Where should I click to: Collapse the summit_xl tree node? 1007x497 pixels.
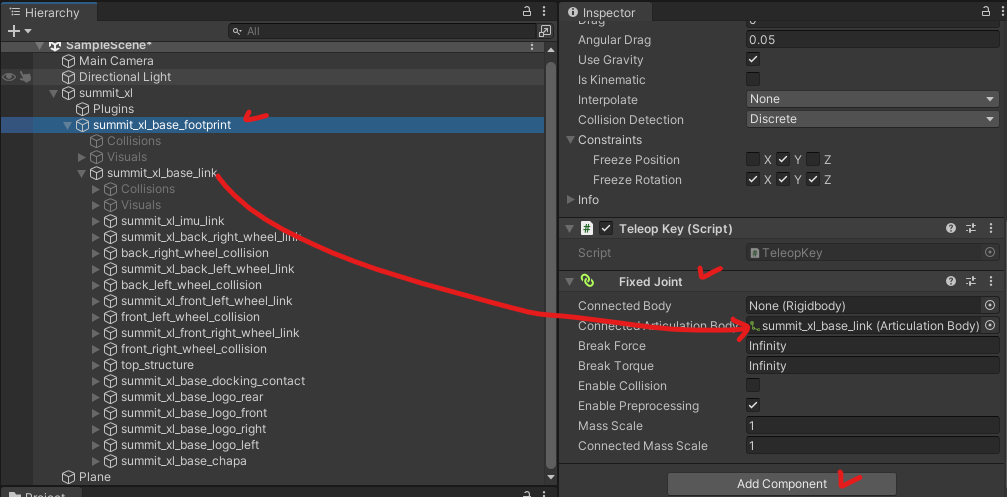pos(54,93)
